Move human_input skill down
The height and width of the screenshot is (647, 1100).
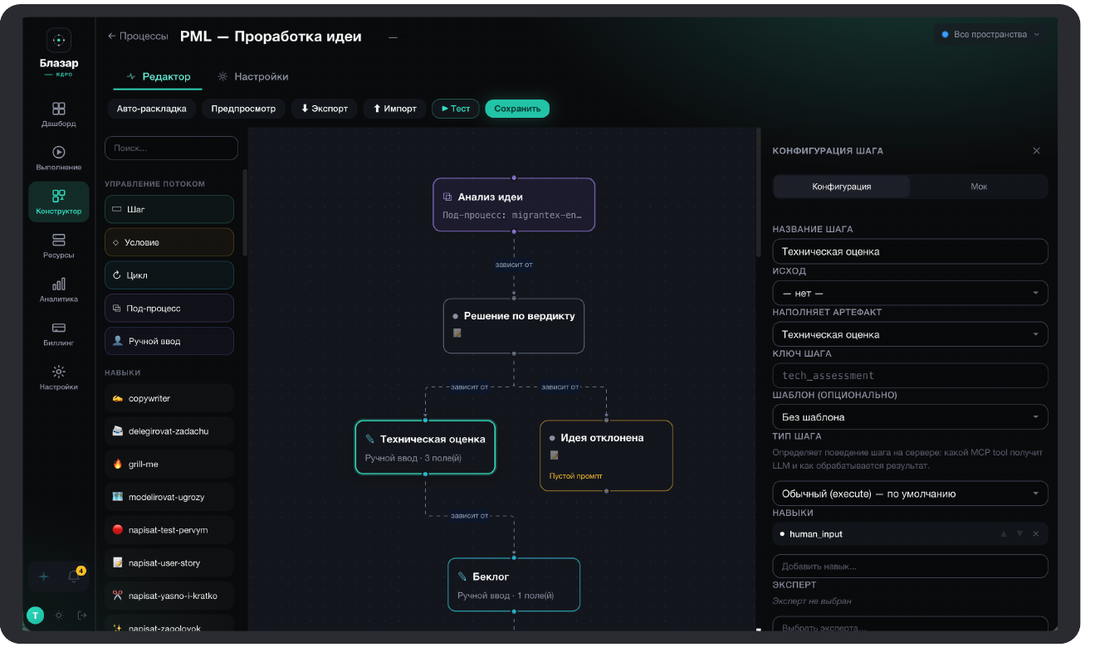coord(1019,534)
